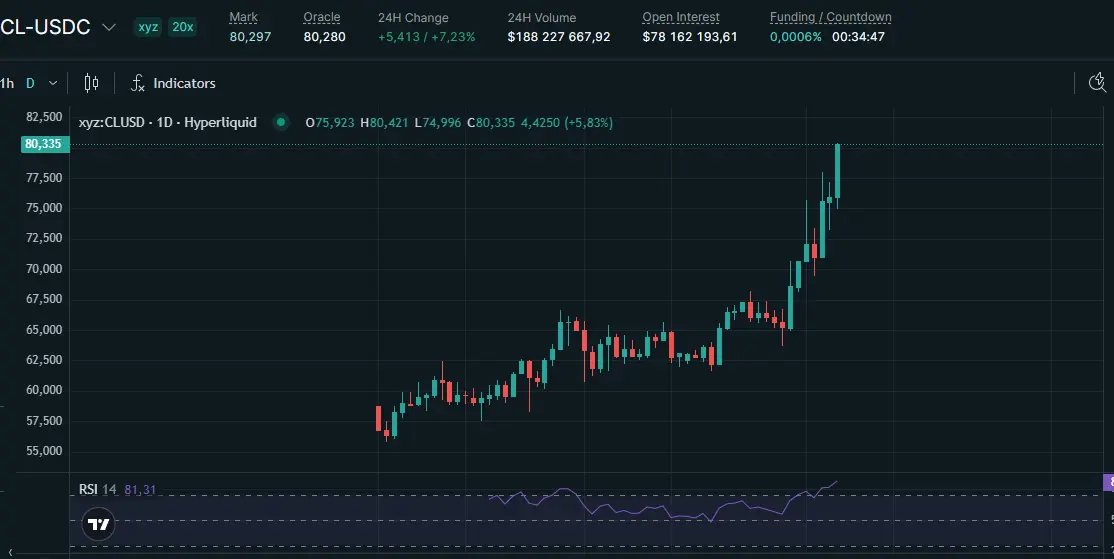Click the xyz:CLUSD 1D Hyperliquid chart title
Image resolution: width=1114 pixels, height=559 pixels.
[168, 122]
